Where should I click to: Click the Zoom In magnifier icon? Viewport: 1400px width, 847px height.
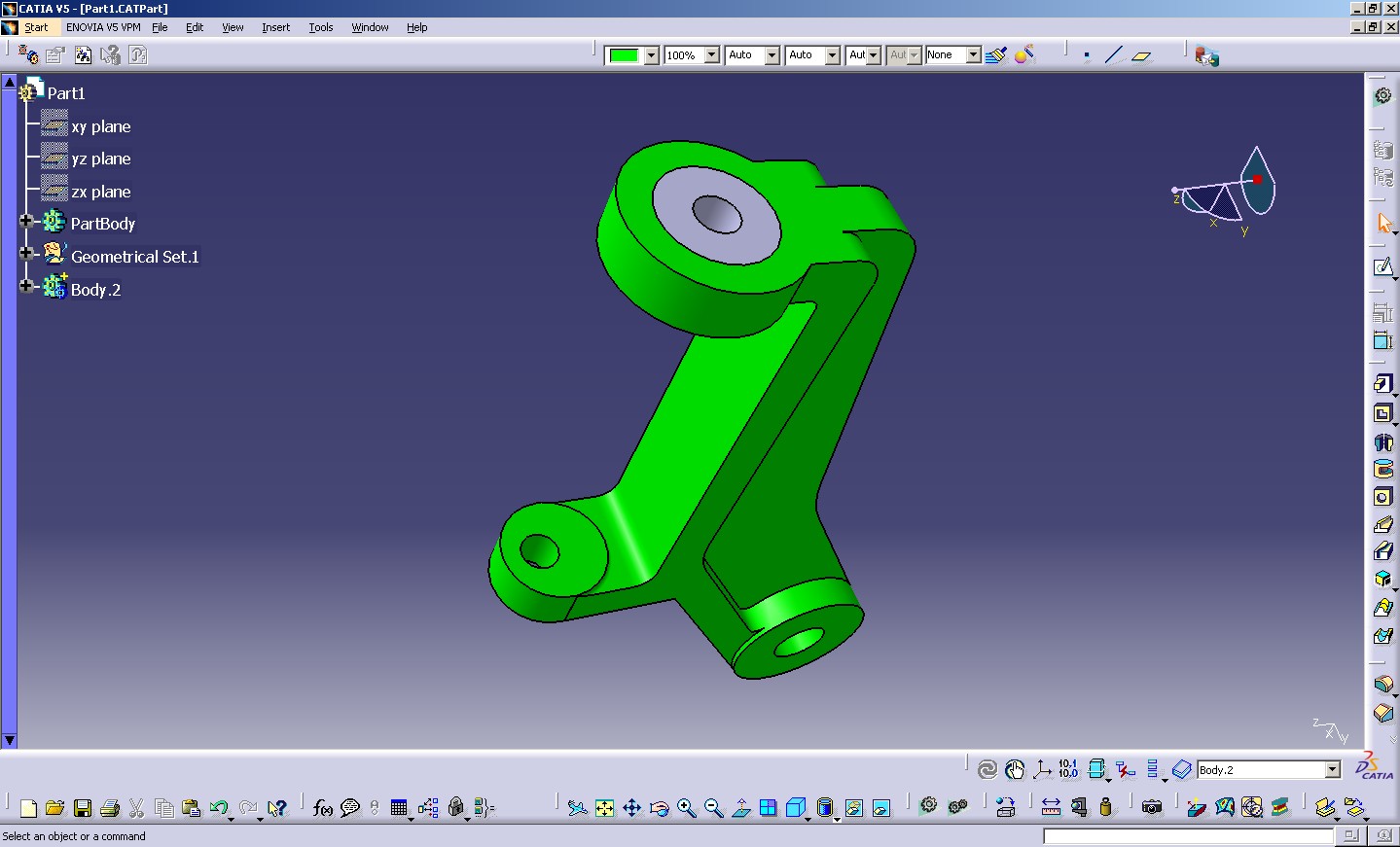[686, 808]
